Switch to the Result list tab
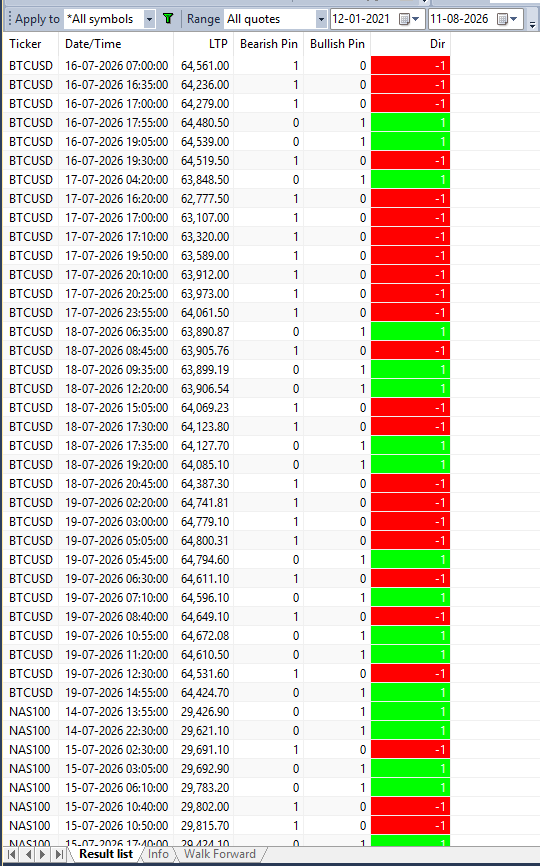The width and height of the screenshot is (540, 866). click(105, 854)
